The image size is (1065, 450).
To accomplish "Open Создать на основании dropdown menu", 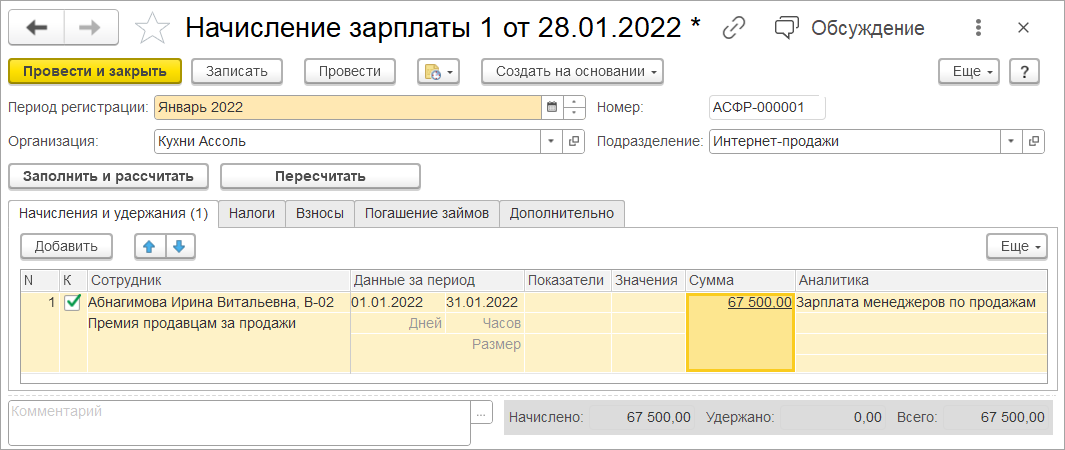I will click(x=572, y=71).
